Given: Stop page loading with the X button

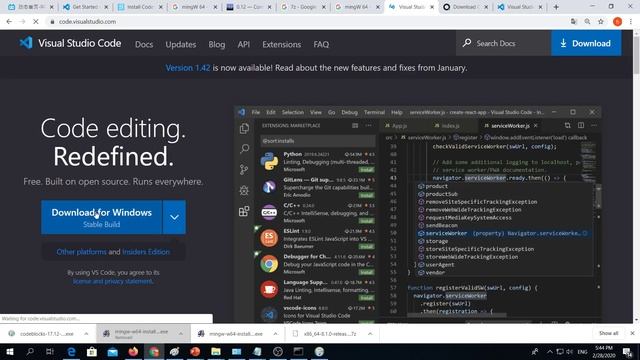Looking at the screenshot, I should (36, 22).
